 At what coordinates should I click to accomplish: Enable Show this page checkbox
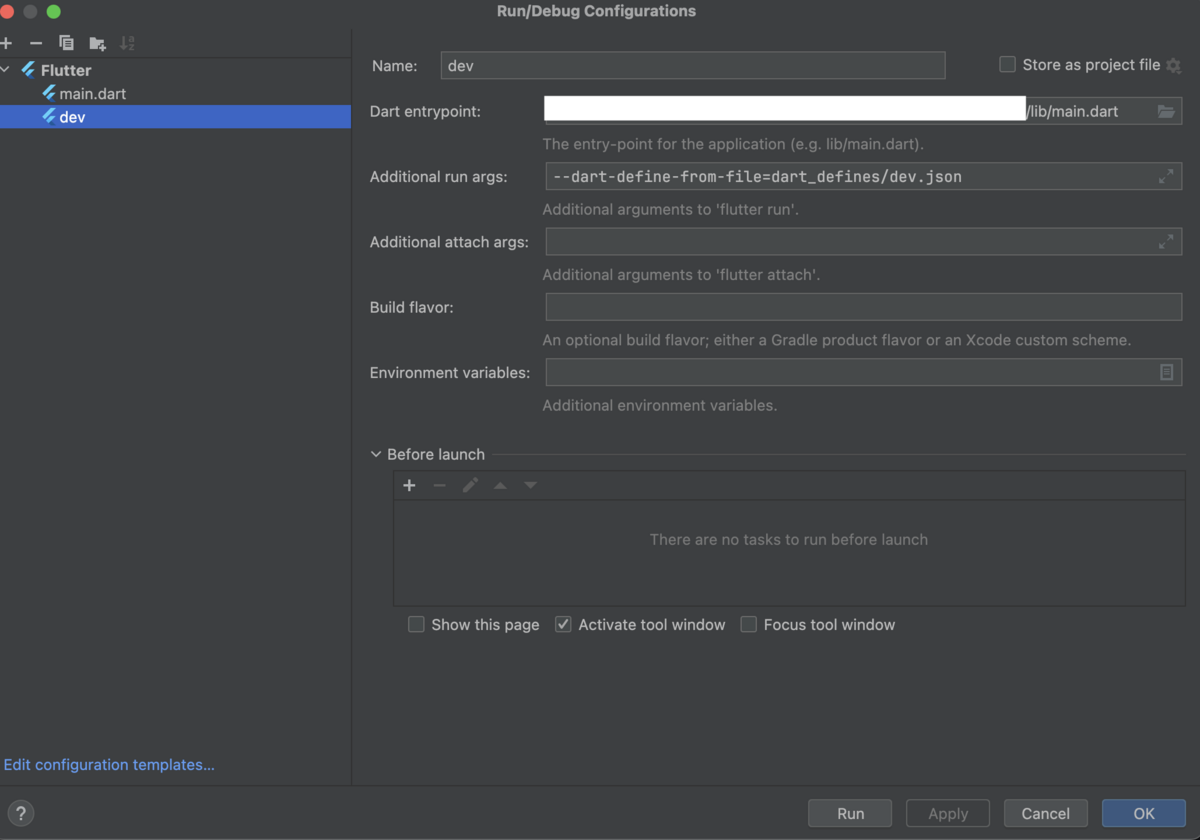416,624
